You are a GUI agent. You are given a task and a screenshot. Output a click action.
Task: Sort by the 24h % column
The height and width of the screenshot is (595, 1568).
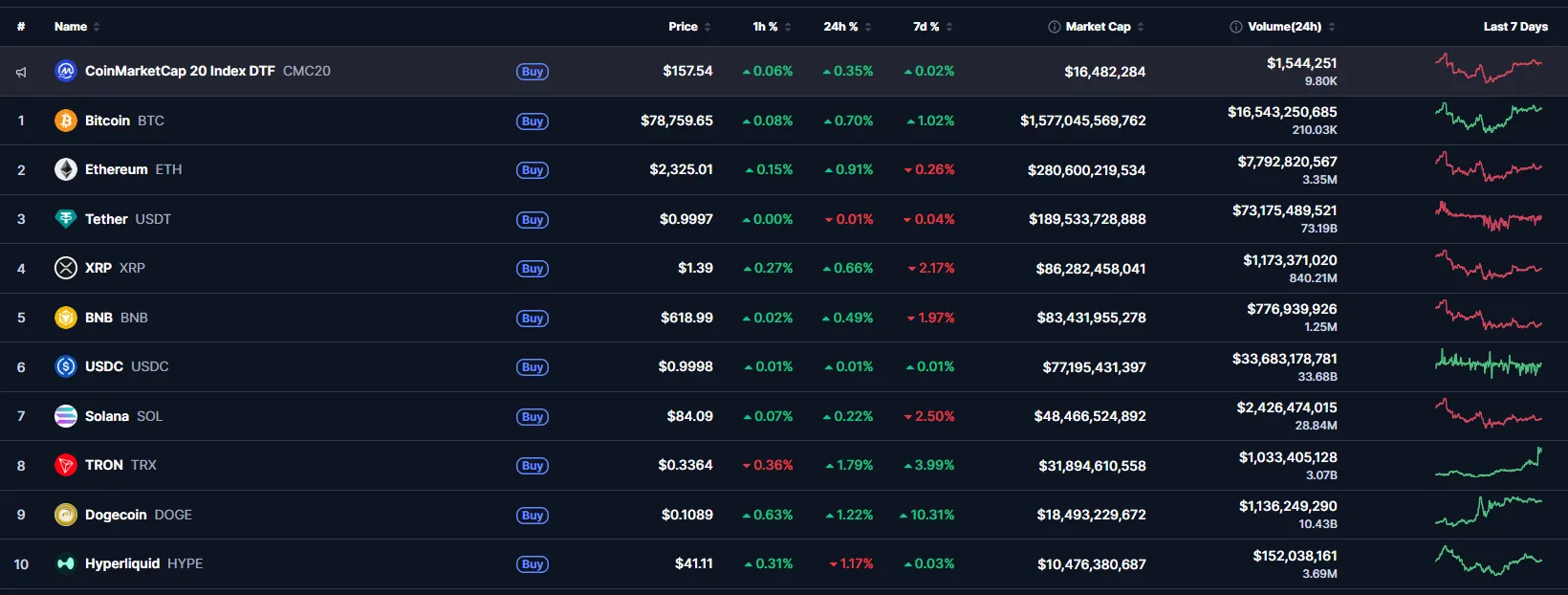[847, 27]
